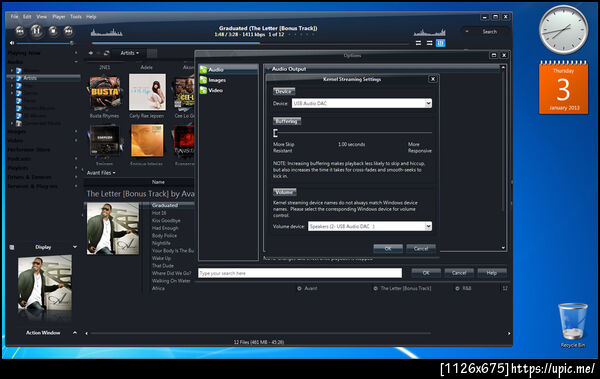
Task: Select the first view mode icon
Action: coord(418,43)
